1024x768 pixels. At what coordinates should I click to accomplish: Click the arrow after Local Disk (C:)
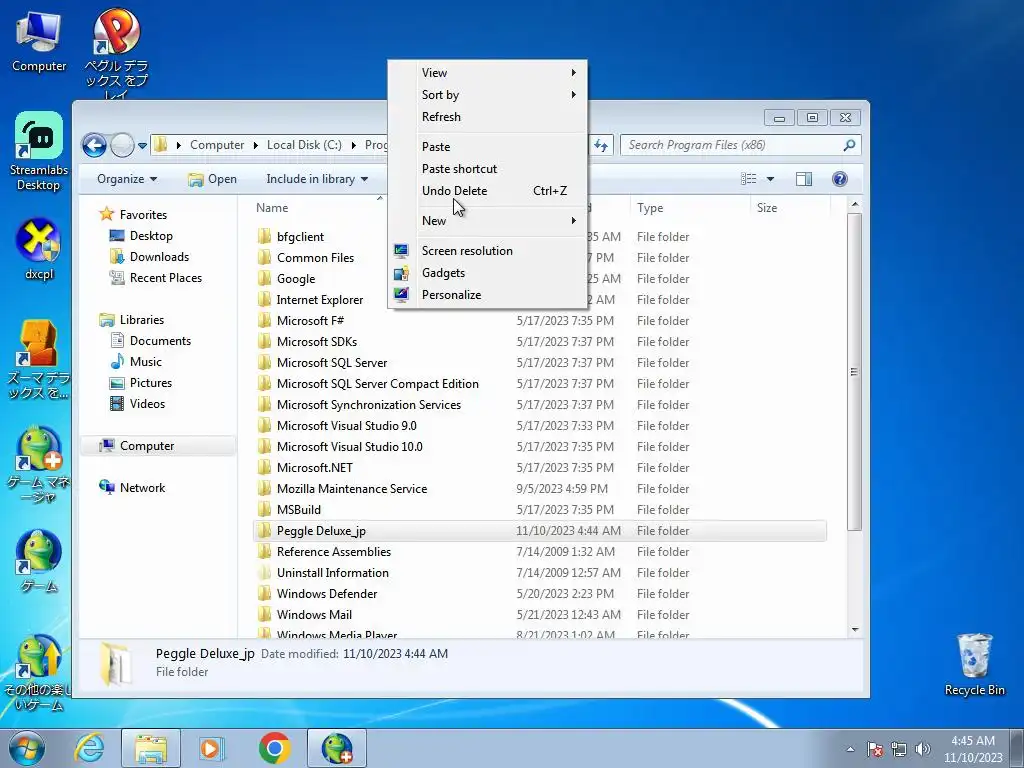pyautogui.click(x=353, y=145)
